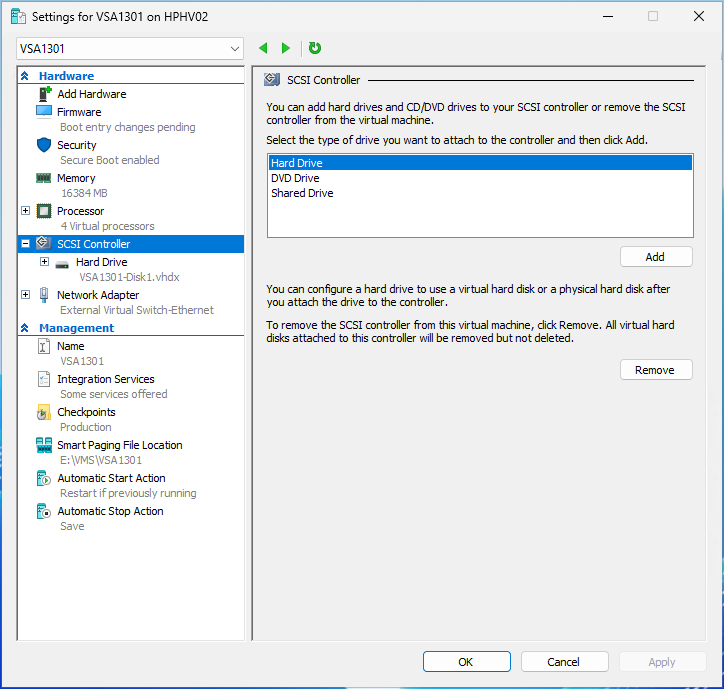Open Integration Services settings
Screen dimensions: 724x689
(105, 379)
